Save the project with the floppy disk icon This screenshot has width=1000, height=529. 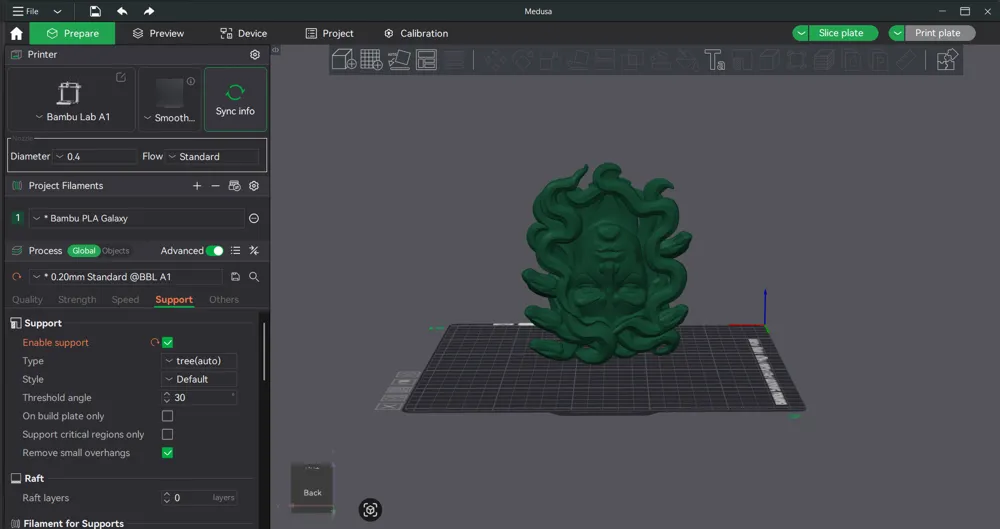95,11
